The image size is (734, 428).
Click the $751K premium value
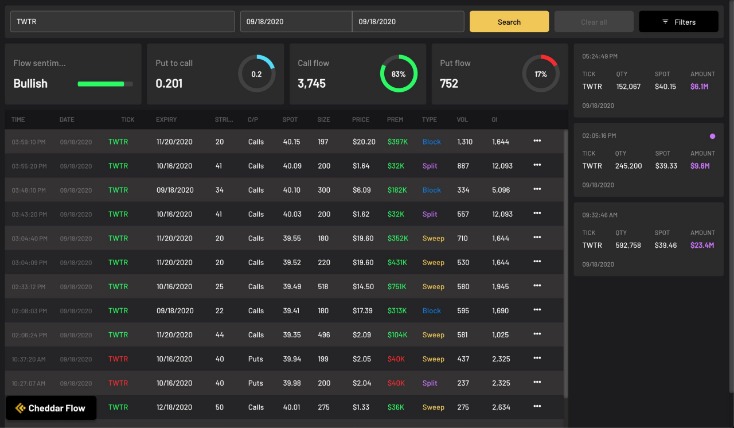point(397,286)
